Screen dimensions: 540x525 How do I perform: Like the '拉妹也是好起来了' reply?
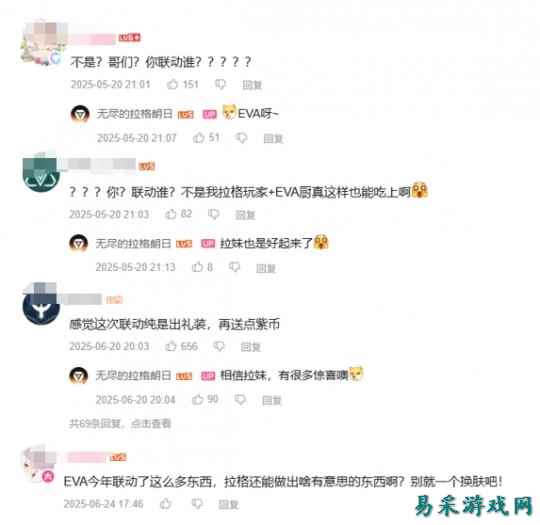[x=197, y=267]
